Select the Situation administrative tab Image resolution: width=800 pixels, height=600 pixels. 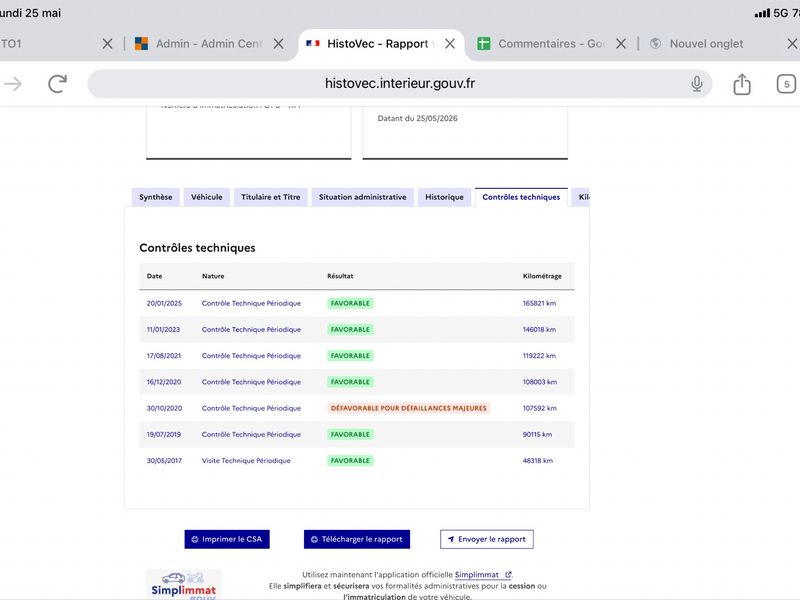[x=363, y=197]
